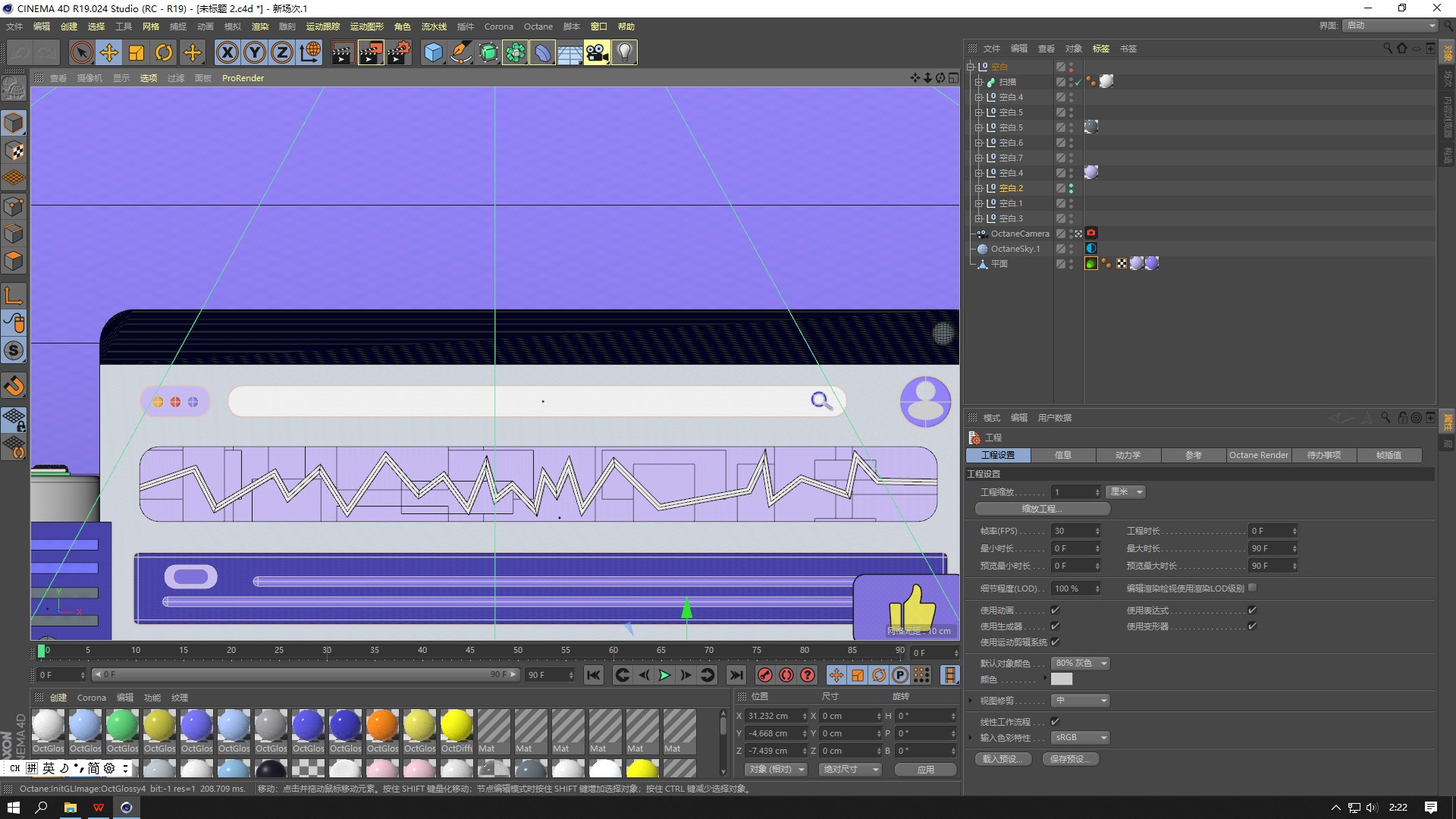The image size is (1456, 819).
Task: Add a Cube primitive object
Action: pos(433,53)
